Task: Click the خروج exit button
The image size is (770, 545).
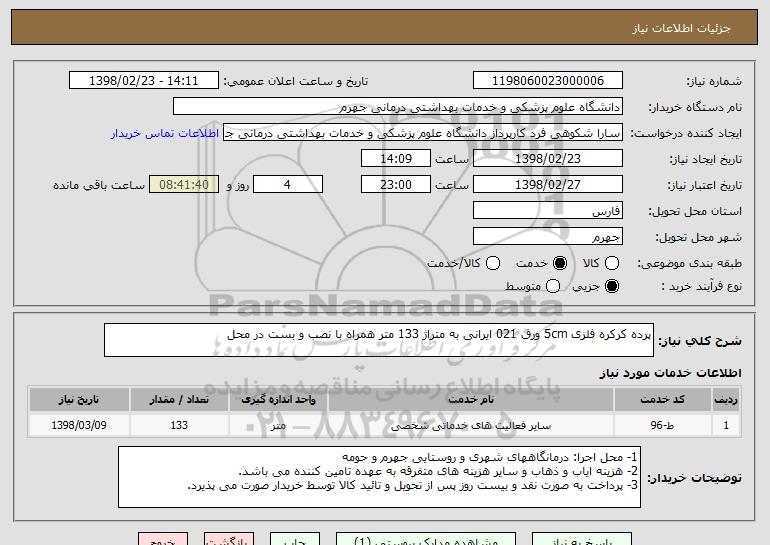Action: (x=163, y=539)
